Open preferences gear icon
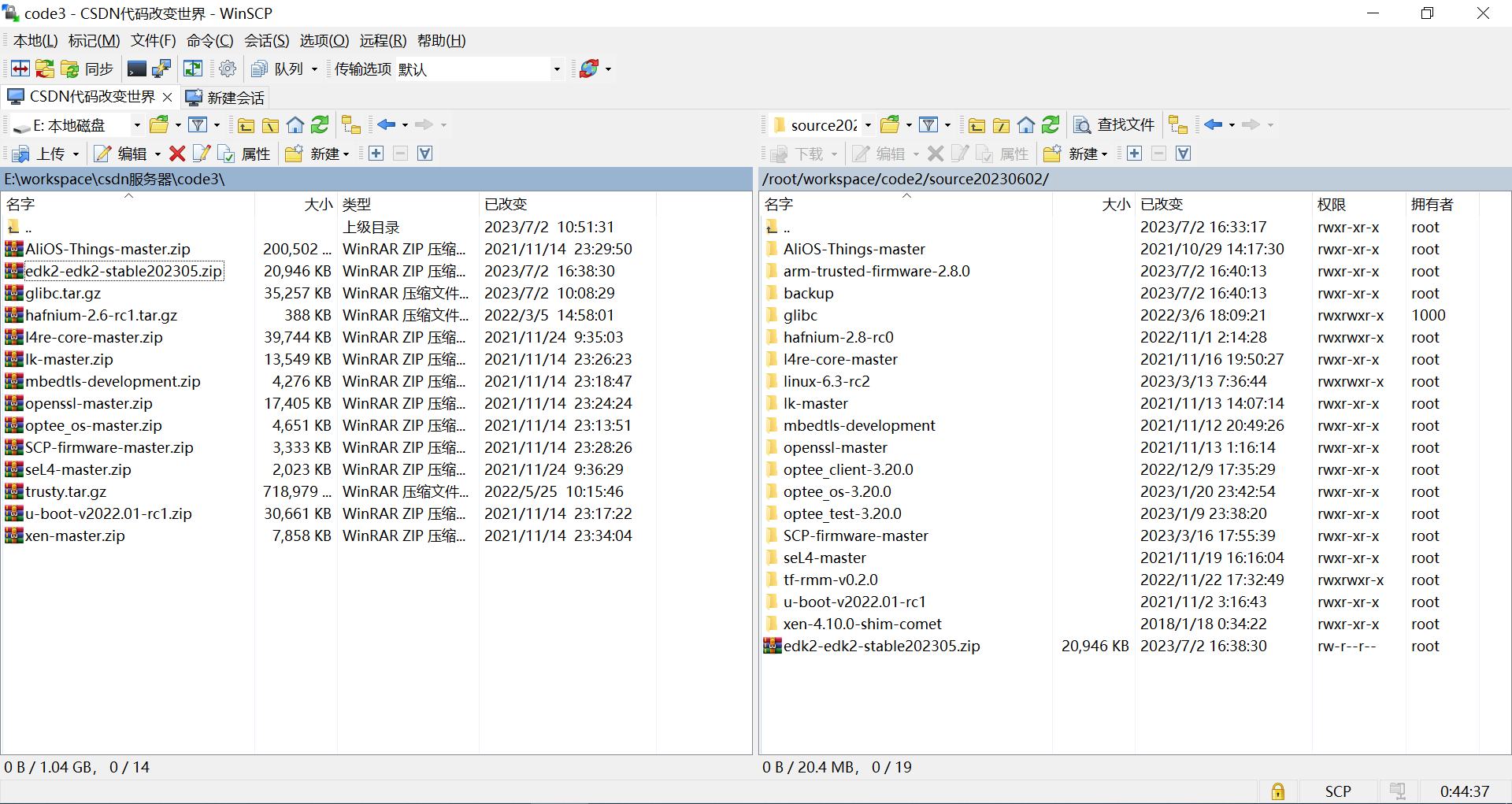The width and height of the screenshot is (1512, 804). pyautogui.click(x=228, y=69)
